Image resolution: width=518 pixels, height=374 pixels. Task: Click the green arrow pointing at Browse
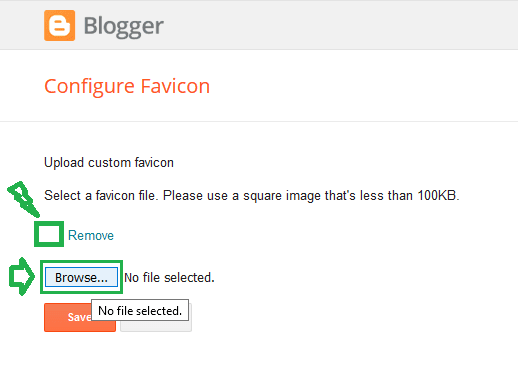(21, 276)
